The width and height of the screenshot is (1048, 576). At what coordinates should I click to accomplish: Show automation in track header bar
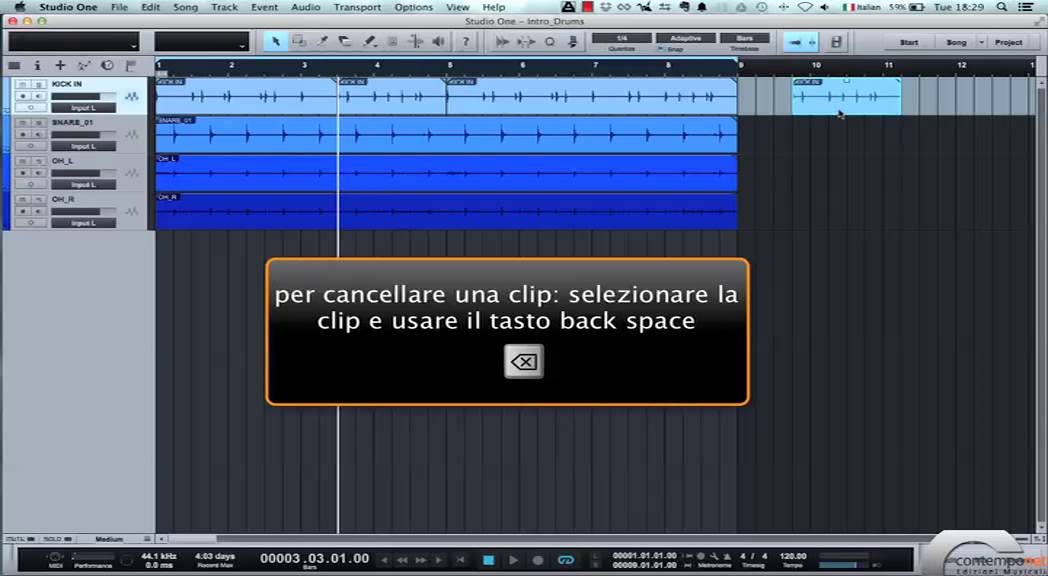84,65
